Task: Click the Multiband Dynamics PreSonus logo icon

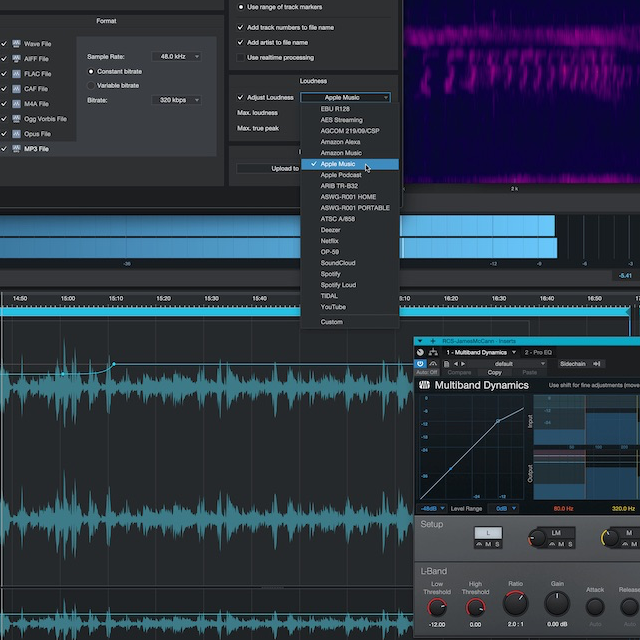Action: [x=424, y=385]
